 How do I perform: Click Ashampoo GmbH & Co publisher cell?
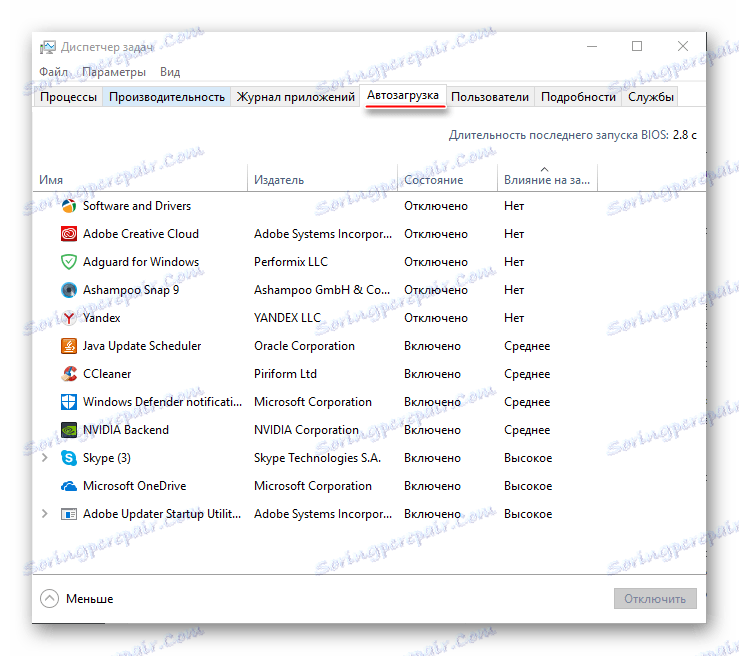pyautogui.click(x=322, y=290)
